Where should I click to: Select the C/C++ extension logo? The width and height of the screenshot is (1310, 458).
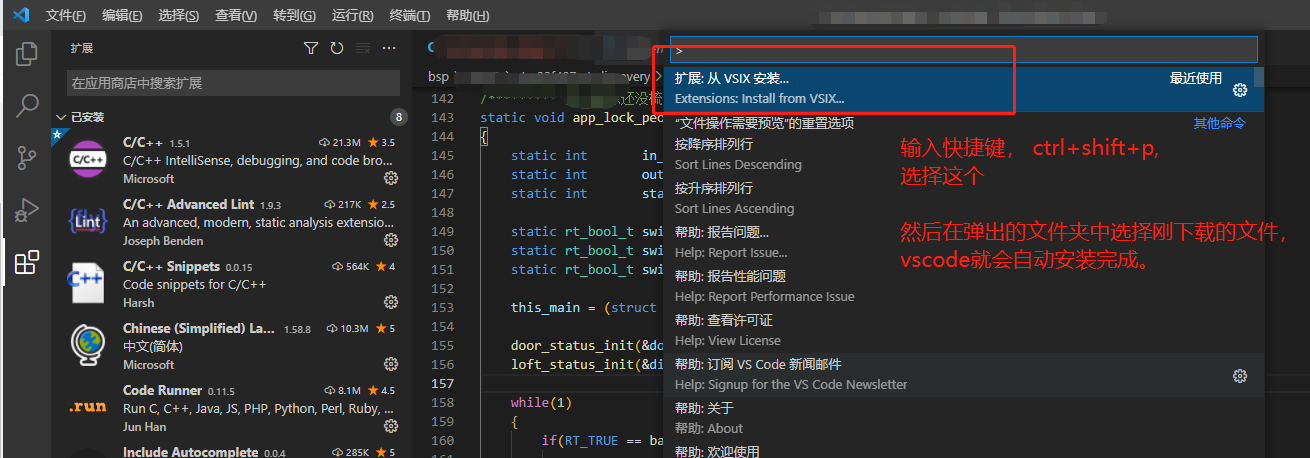88,160
